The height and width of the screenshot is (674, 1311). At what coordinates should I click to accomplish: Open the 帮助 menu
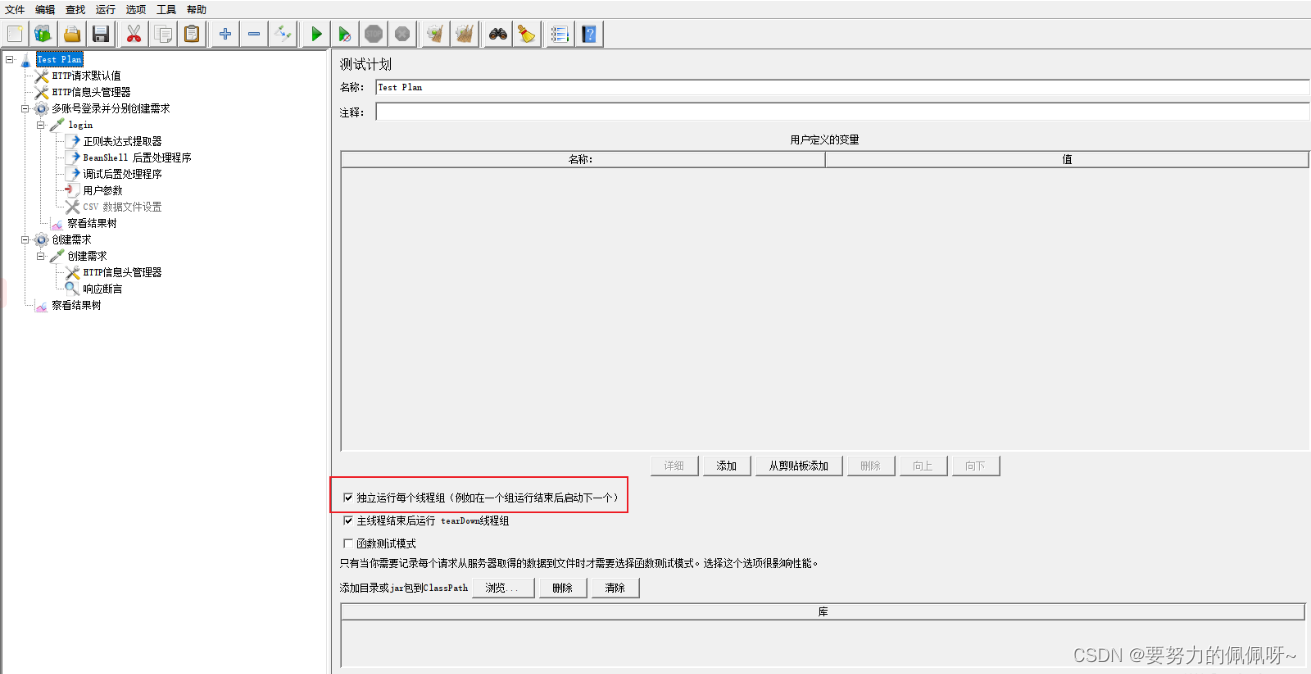197,9
